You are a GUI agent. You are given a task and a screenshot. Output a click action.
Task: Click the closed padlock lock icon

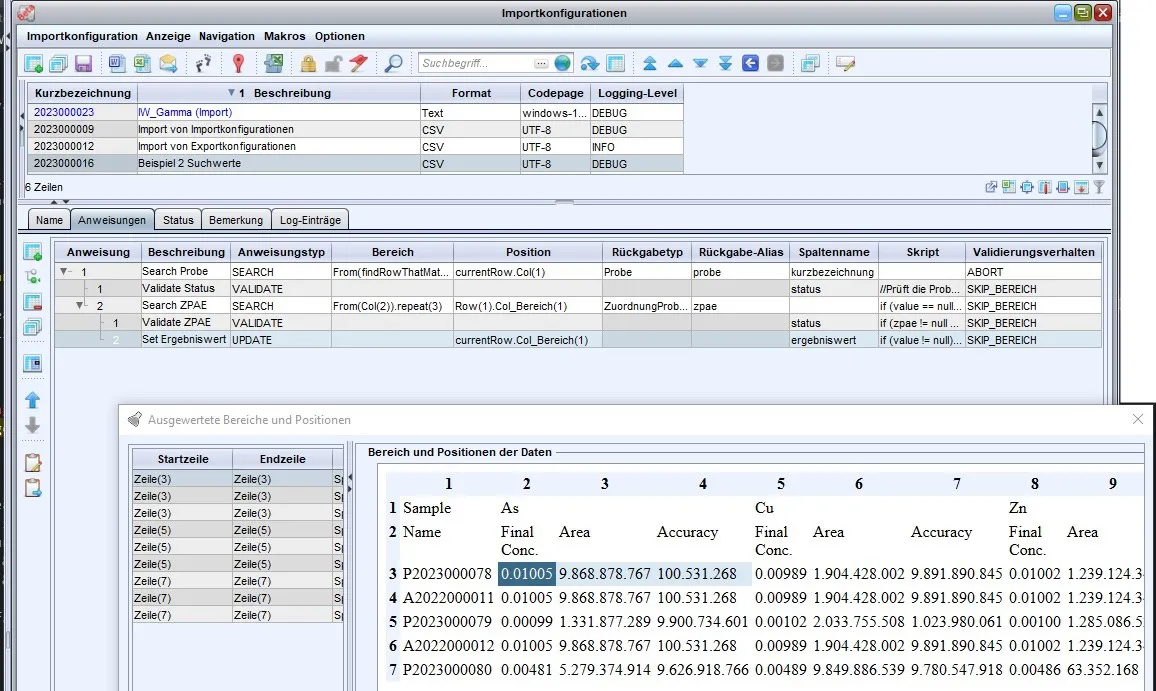click(x=308, y=63)
